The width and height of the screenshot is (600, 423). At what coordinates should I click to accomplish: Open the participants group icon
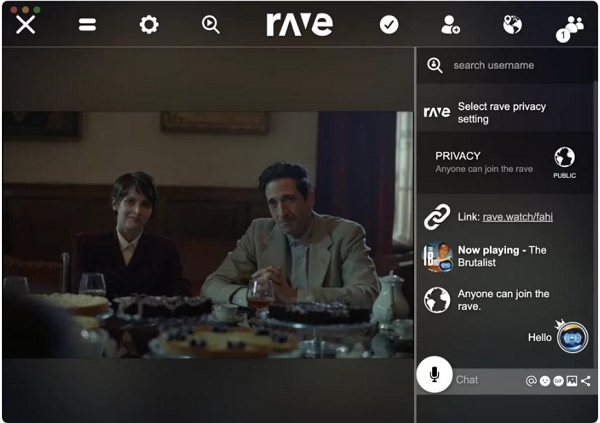[573, 26]
